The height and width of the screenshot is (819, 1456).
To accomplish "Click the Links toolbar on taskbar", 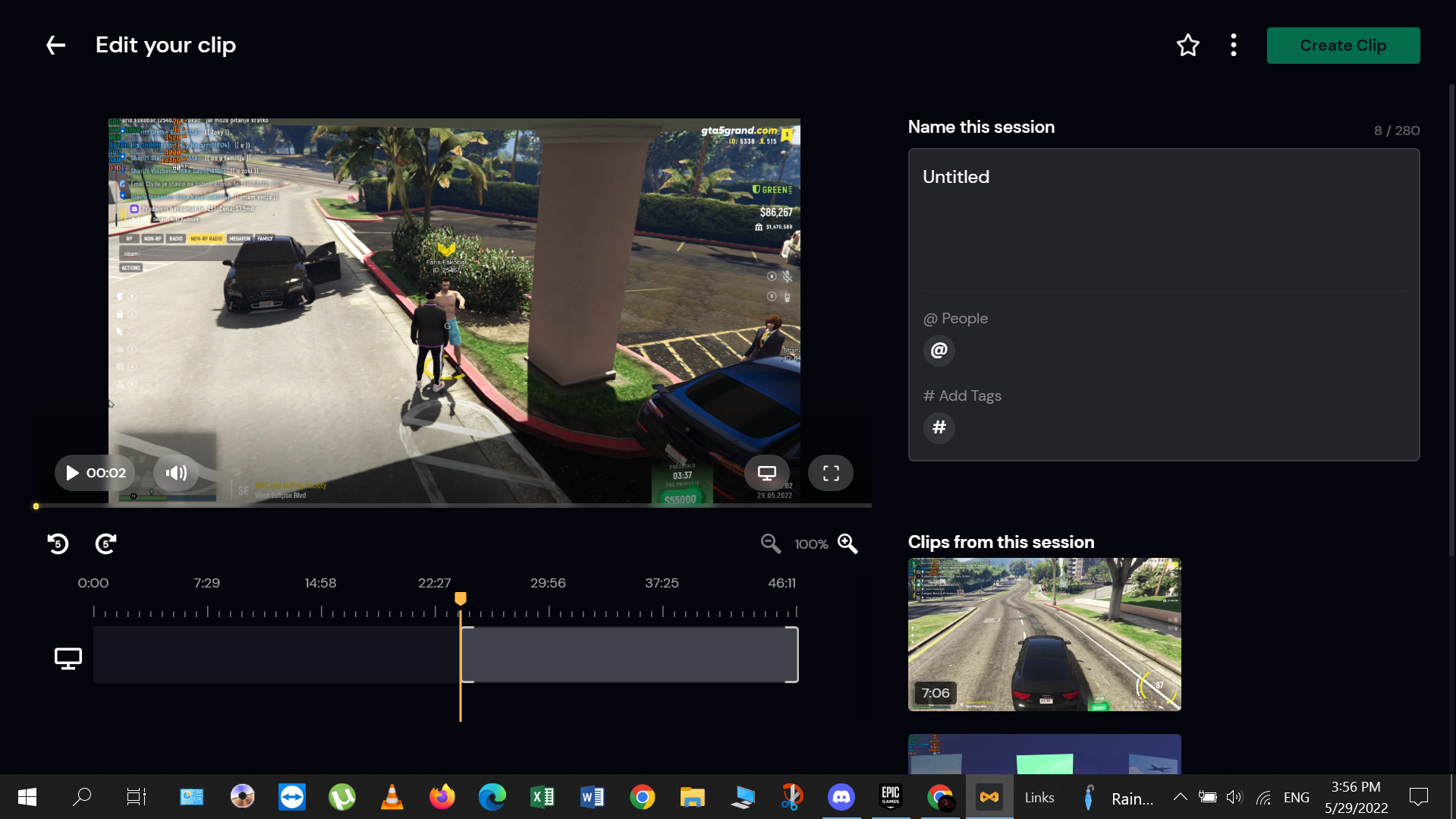I will click(x=1039, y=798).
